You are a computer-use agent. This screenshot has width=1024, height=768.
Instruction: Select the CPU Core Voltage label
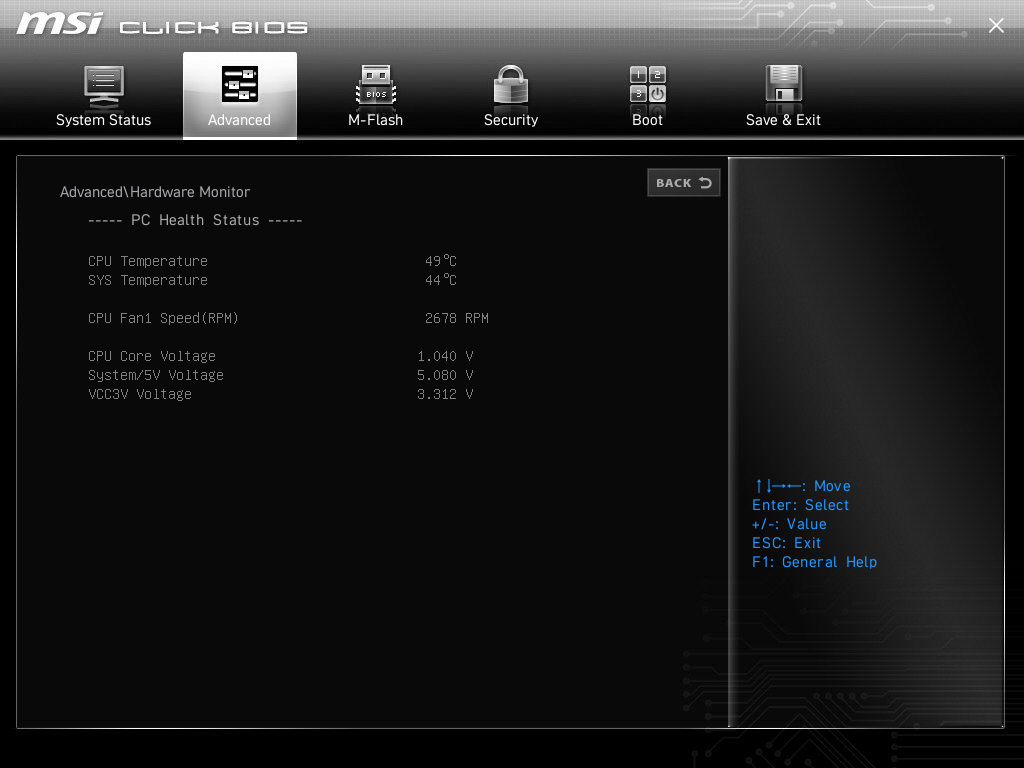click(x=152, y=356)
